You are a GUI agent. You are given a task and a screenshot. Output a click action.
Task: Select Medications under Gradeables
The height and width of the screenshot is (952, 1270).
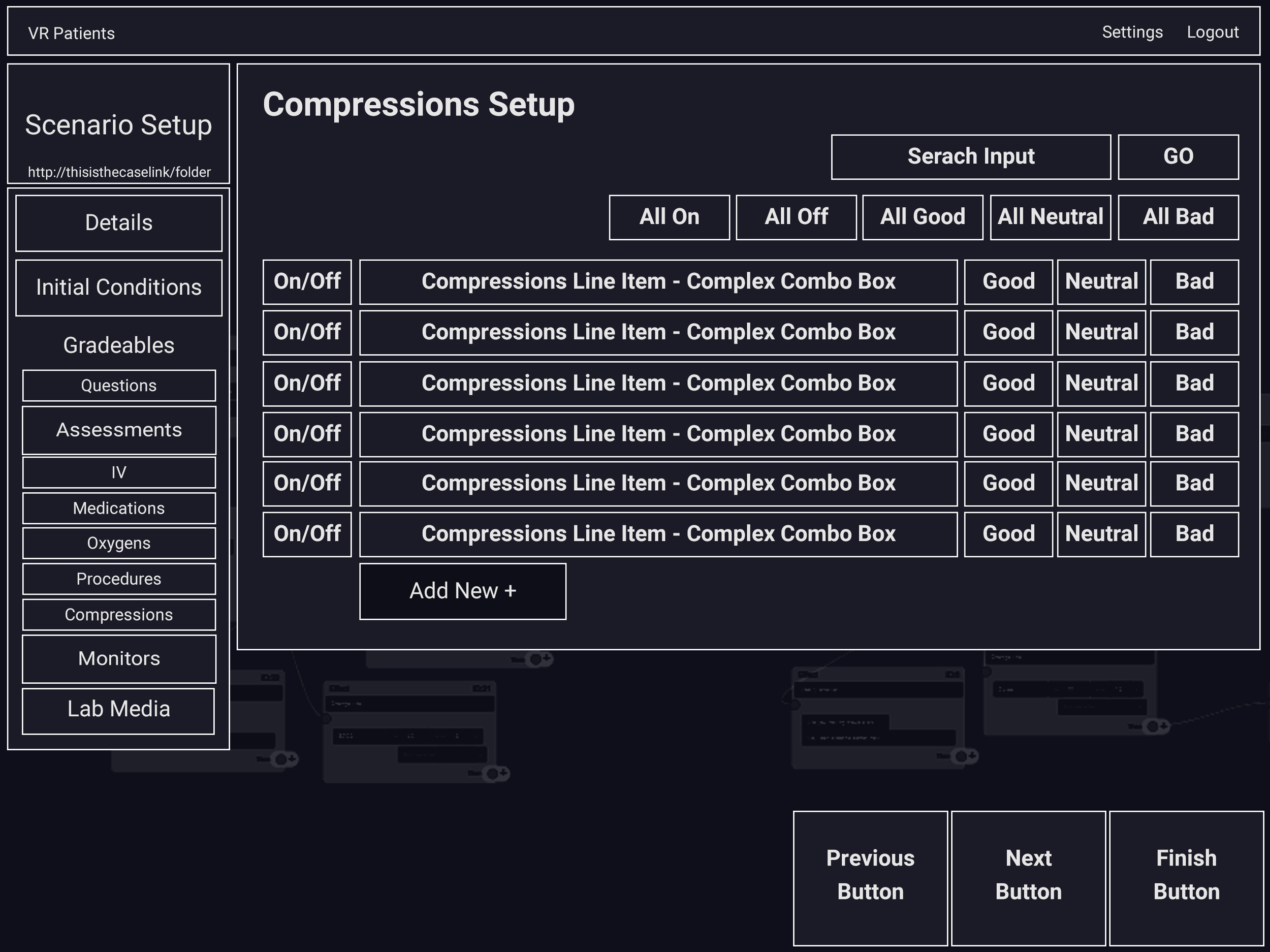click(x=119, y=508)
